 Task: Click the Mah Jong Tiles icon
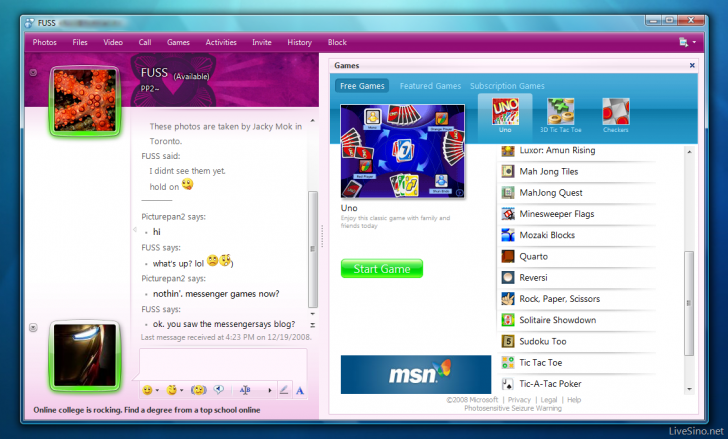point(508,172)
